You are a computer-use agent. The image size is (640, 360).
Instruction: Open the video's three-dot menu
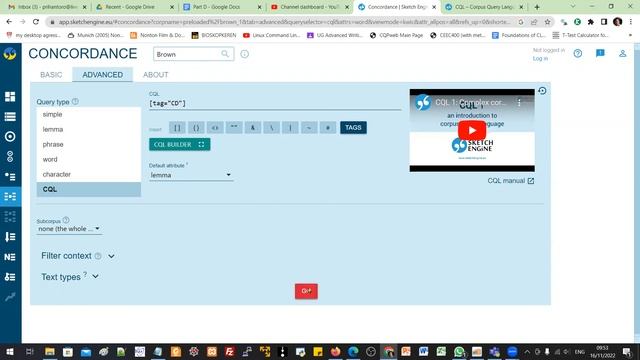[519, 102]
